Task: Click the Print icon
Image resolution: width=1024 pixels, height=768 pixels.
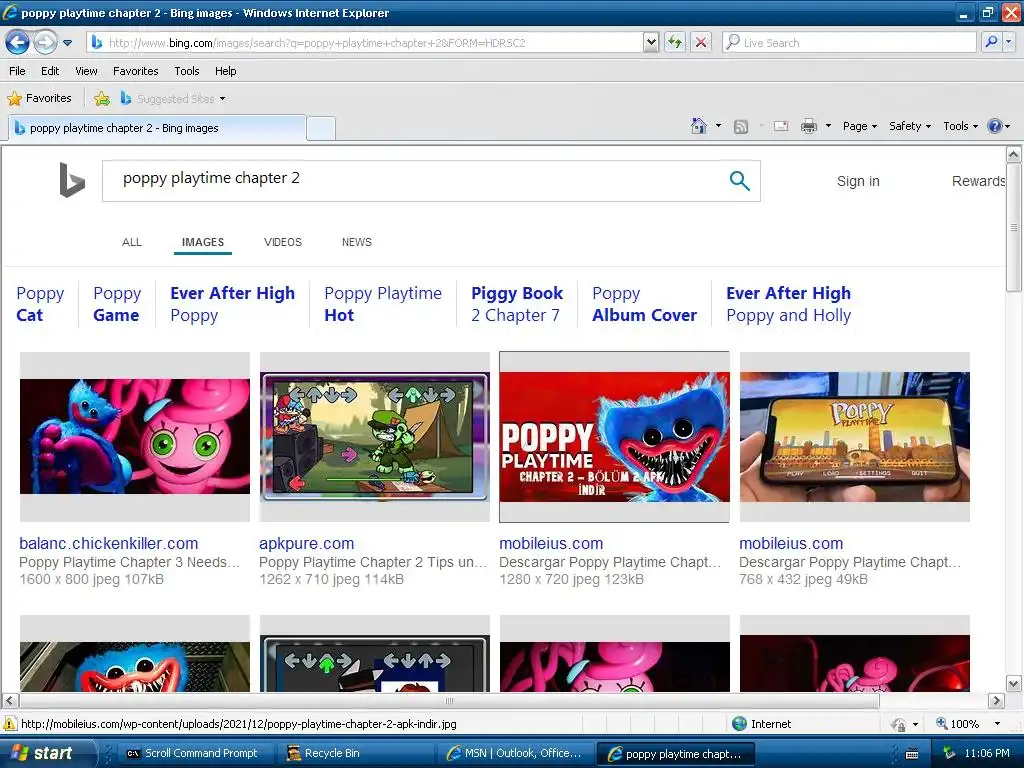Action: click(808, 126)
